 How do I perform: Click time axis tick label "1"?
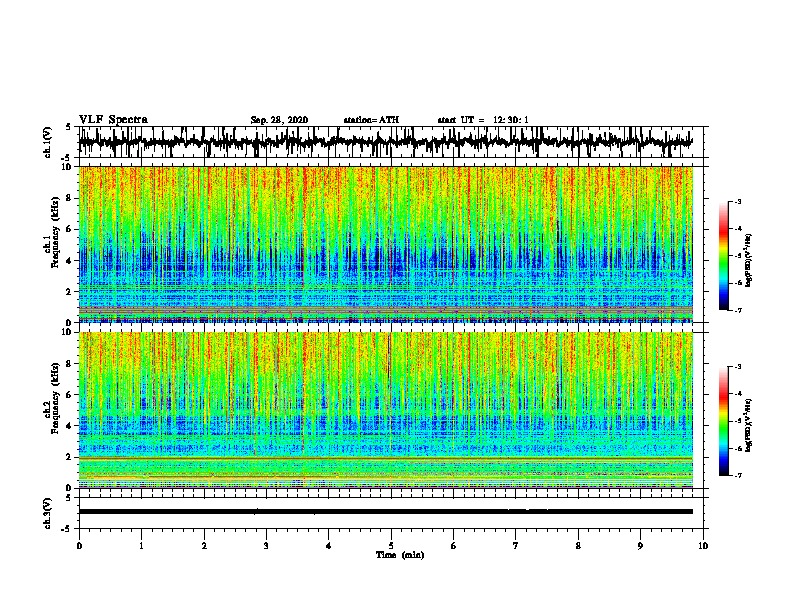(141, 546)
